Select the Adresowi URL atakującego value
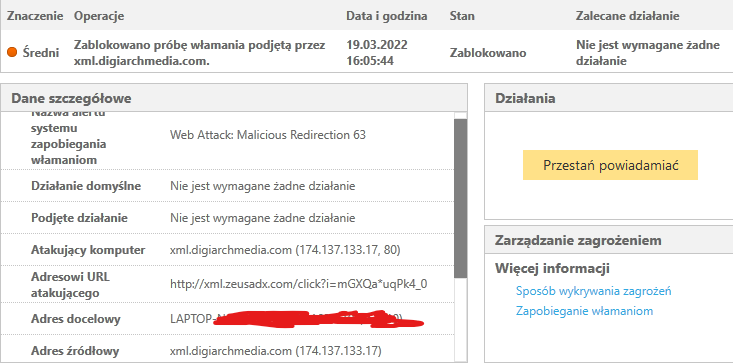Viewport: 733px width, 363px height. point(298,284)
